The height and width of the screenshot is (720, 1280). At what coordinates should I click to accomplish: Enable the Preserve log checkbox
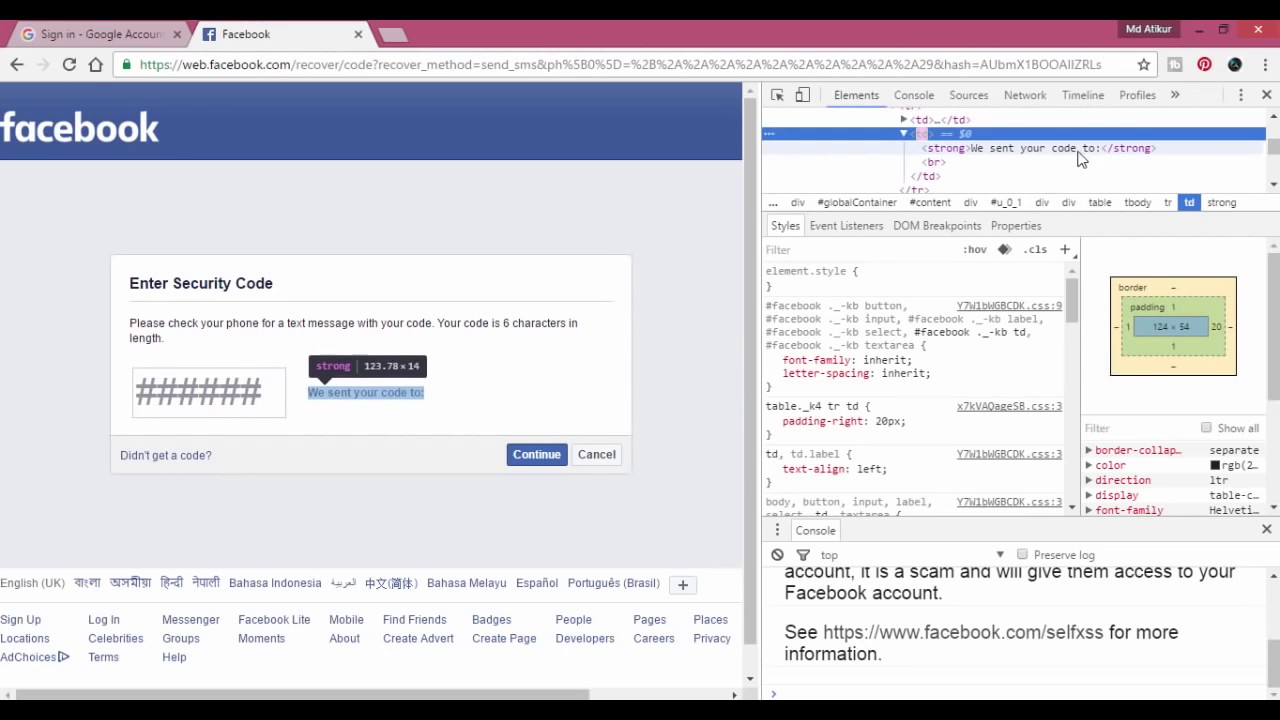[x=1022, y=554]
